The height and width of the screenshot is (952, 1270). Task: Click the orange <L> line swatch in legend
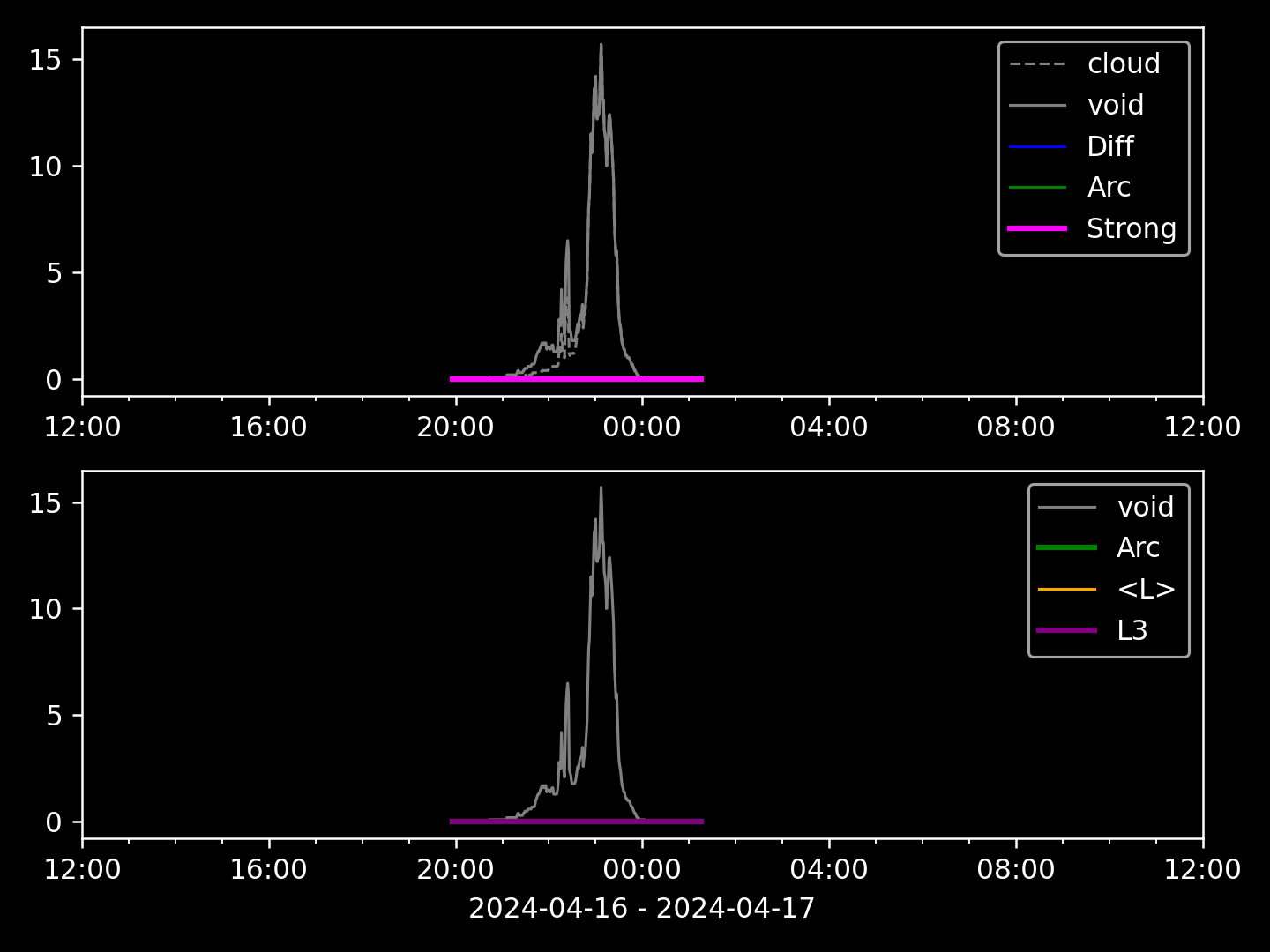coord(1067,589)
